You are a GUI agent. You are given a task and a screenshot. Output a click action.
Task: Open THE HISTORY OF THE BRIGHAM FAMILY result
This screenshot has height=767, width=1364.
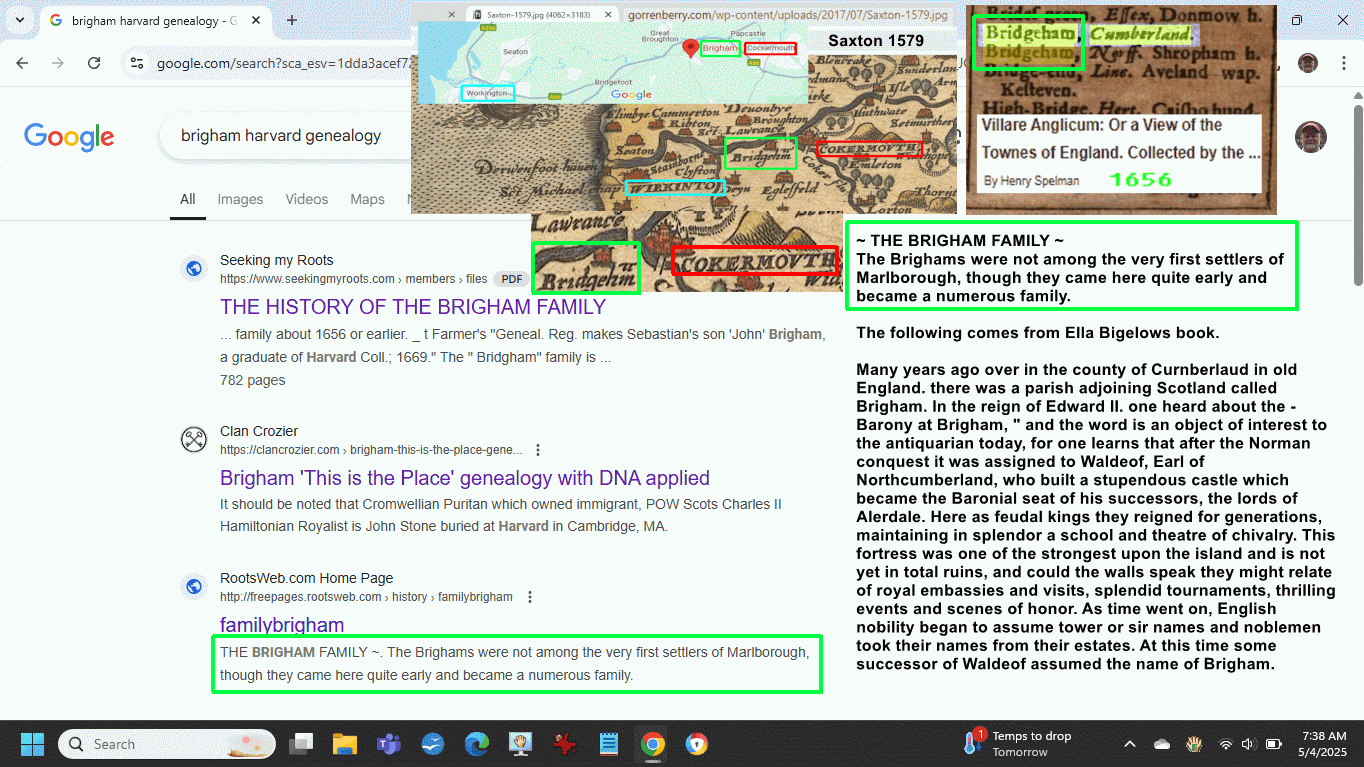tap(413, 306)
